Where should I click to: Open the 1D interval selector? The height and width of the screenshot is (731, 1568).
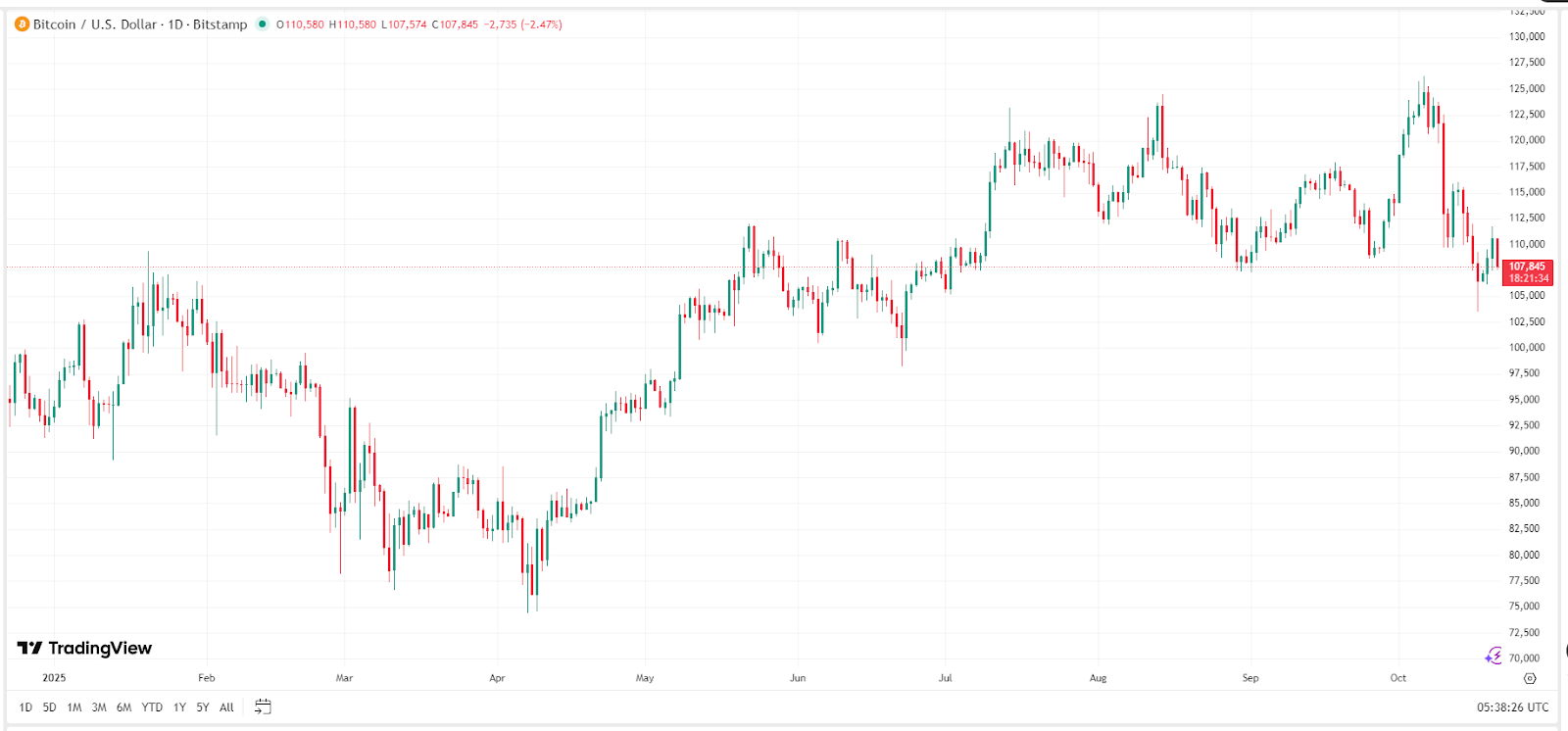pos(174,24)
